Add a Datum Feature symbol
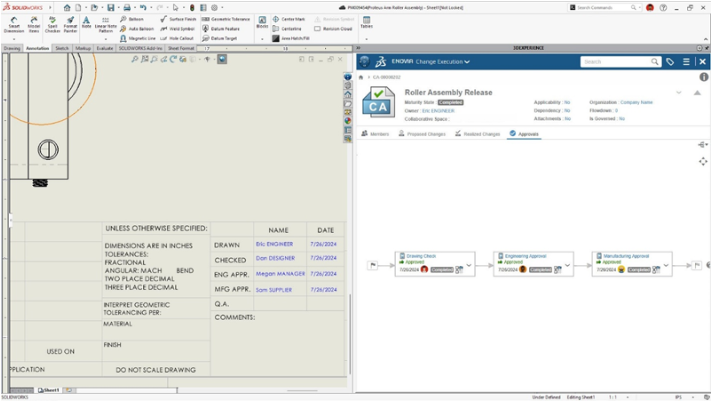 (220, 29)
